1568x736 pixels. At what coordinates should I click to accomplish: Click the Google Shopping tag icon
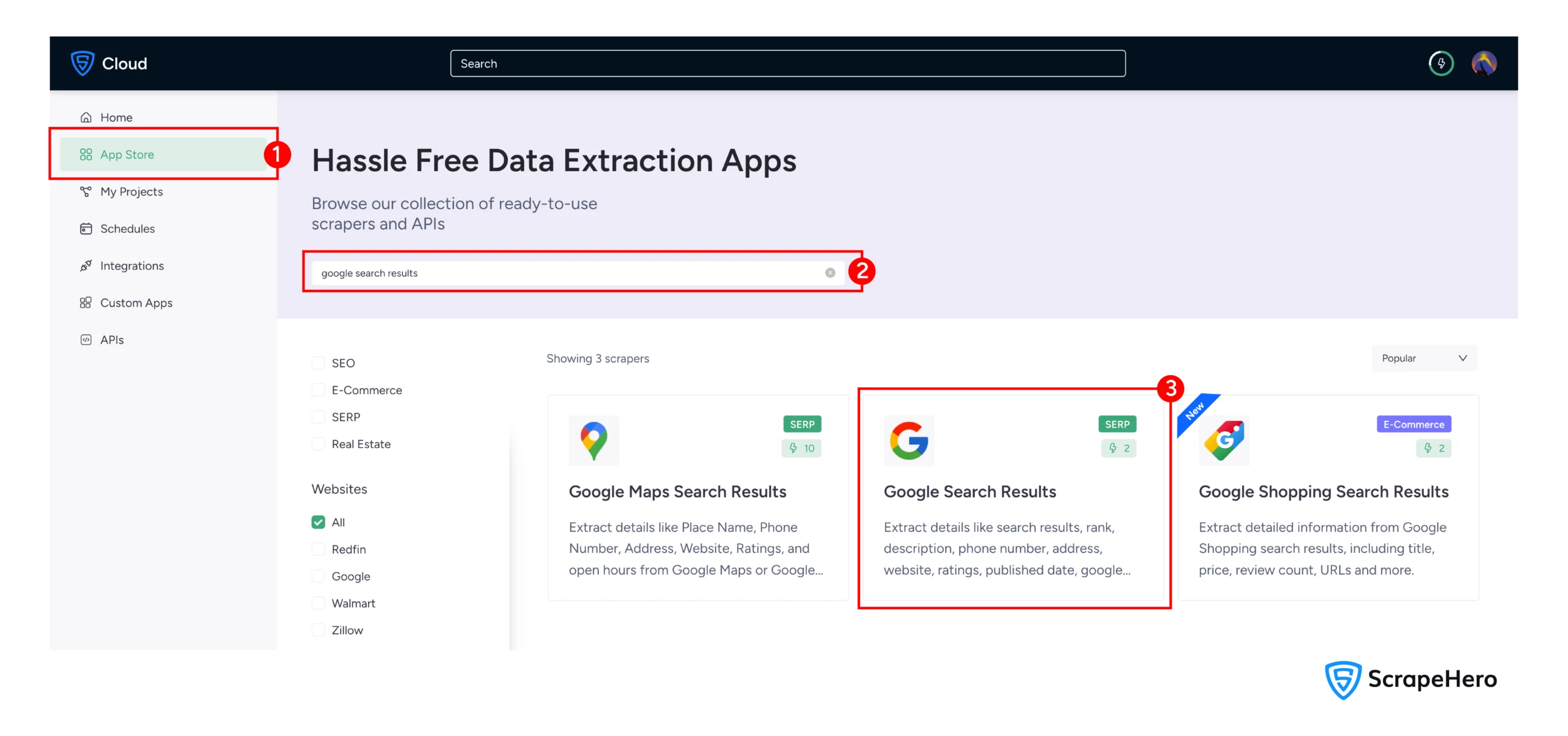(x=1223, y=440)
